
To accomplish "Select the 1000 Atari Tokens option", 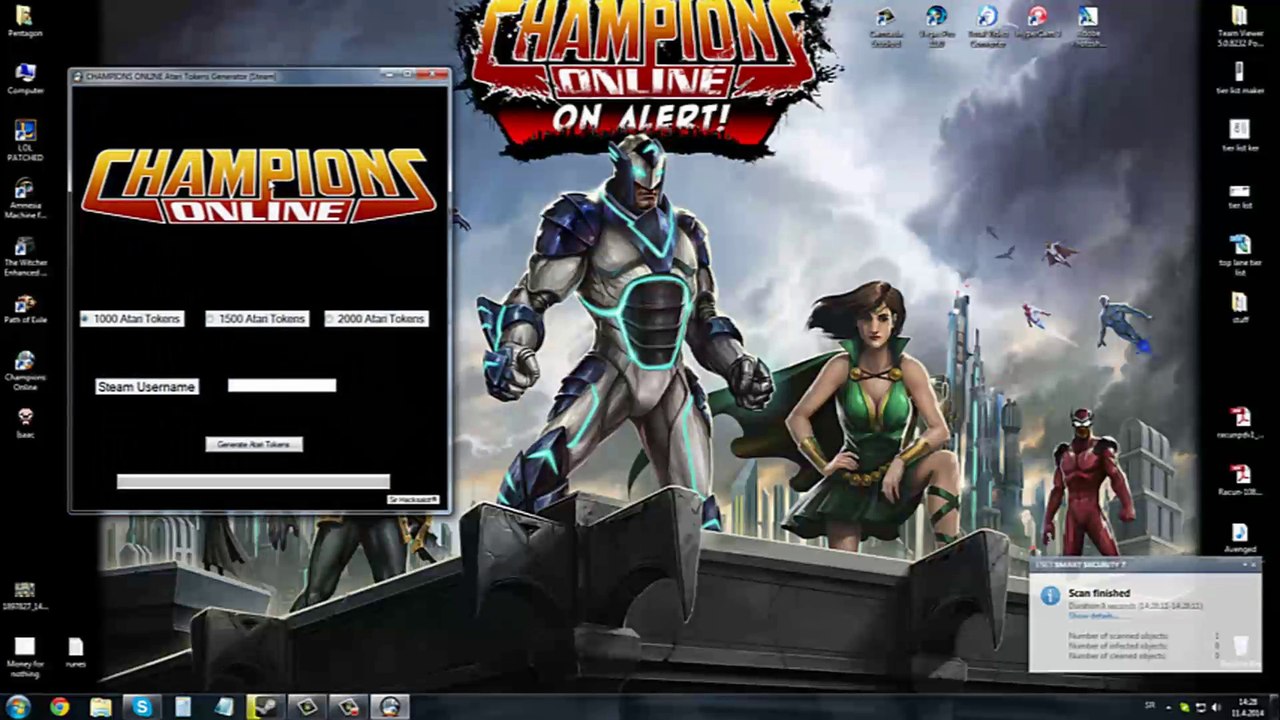I will pyautogui.click(x=132, y=319).
